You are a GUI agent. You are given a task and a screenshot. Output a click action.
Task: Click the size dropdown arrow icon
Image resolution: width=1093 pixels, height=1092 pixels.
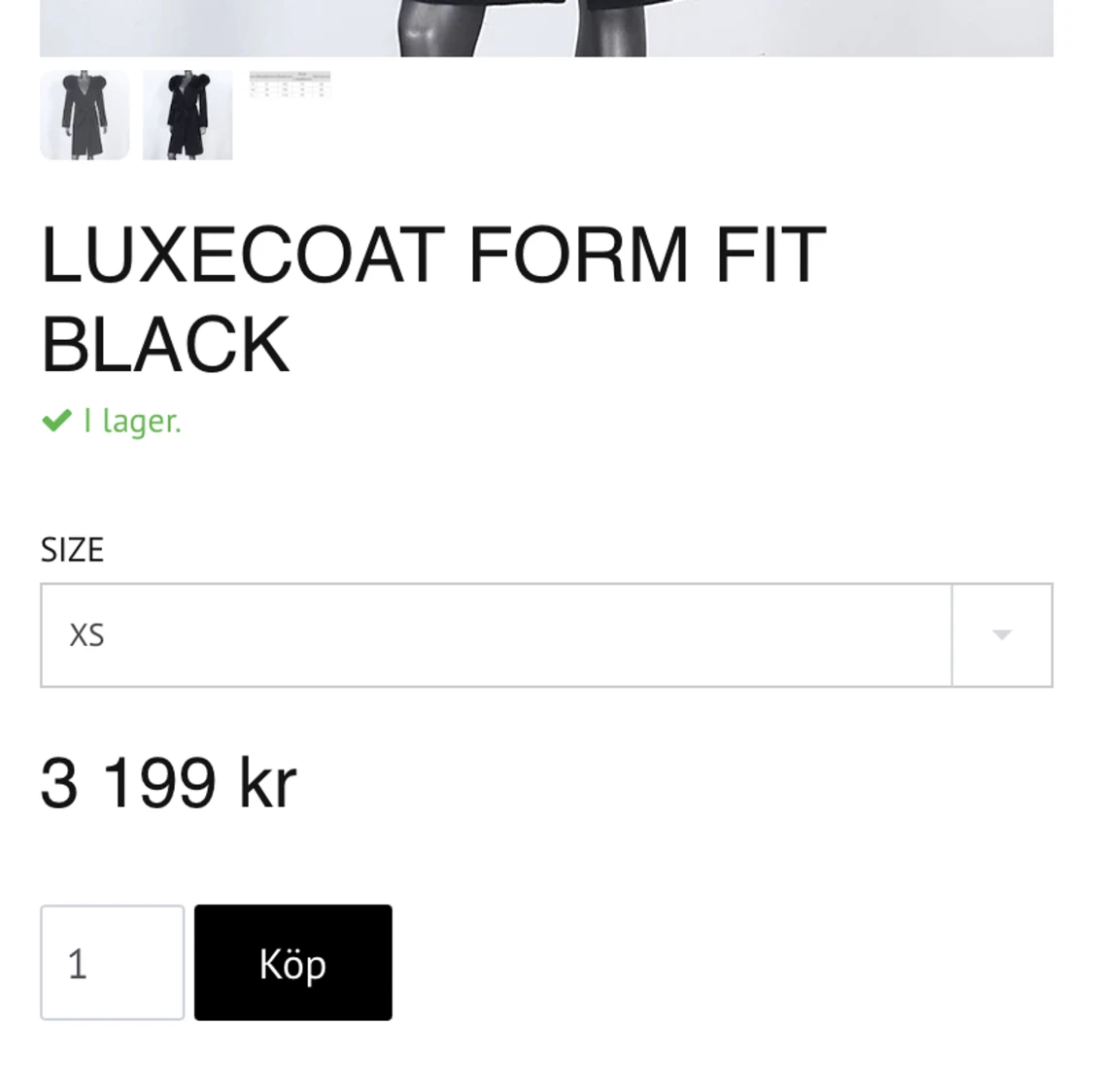(x=1002, y=635)
